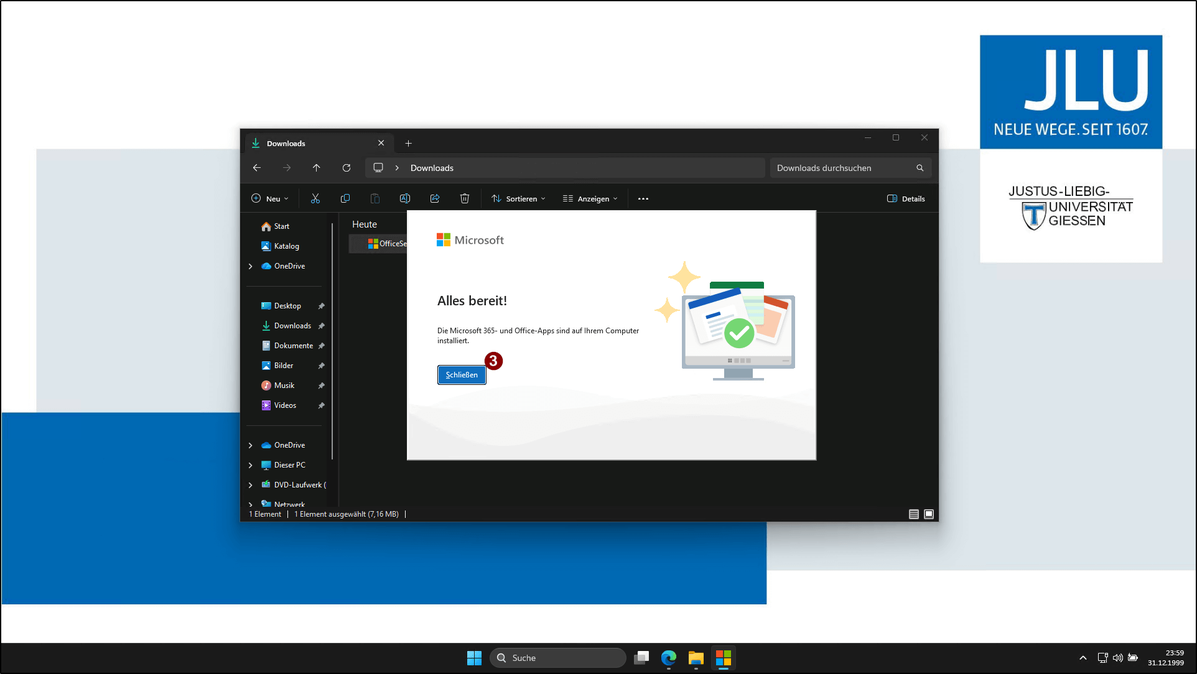Click the Office installer taskbar icon
Screen dimensions: 1197x674
(x=723, y=658)
